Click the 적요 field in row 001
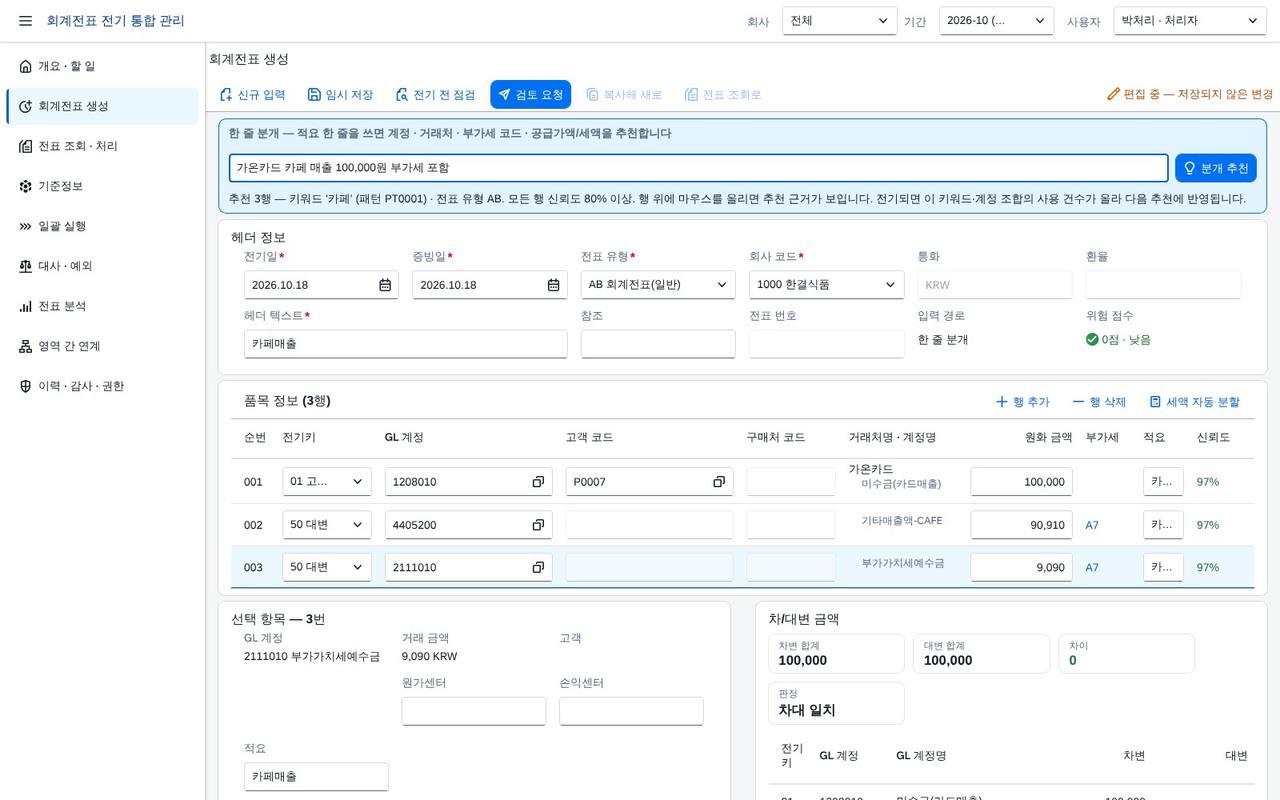The width and height of the screenshot is (1280, 800). point(1163,482)
